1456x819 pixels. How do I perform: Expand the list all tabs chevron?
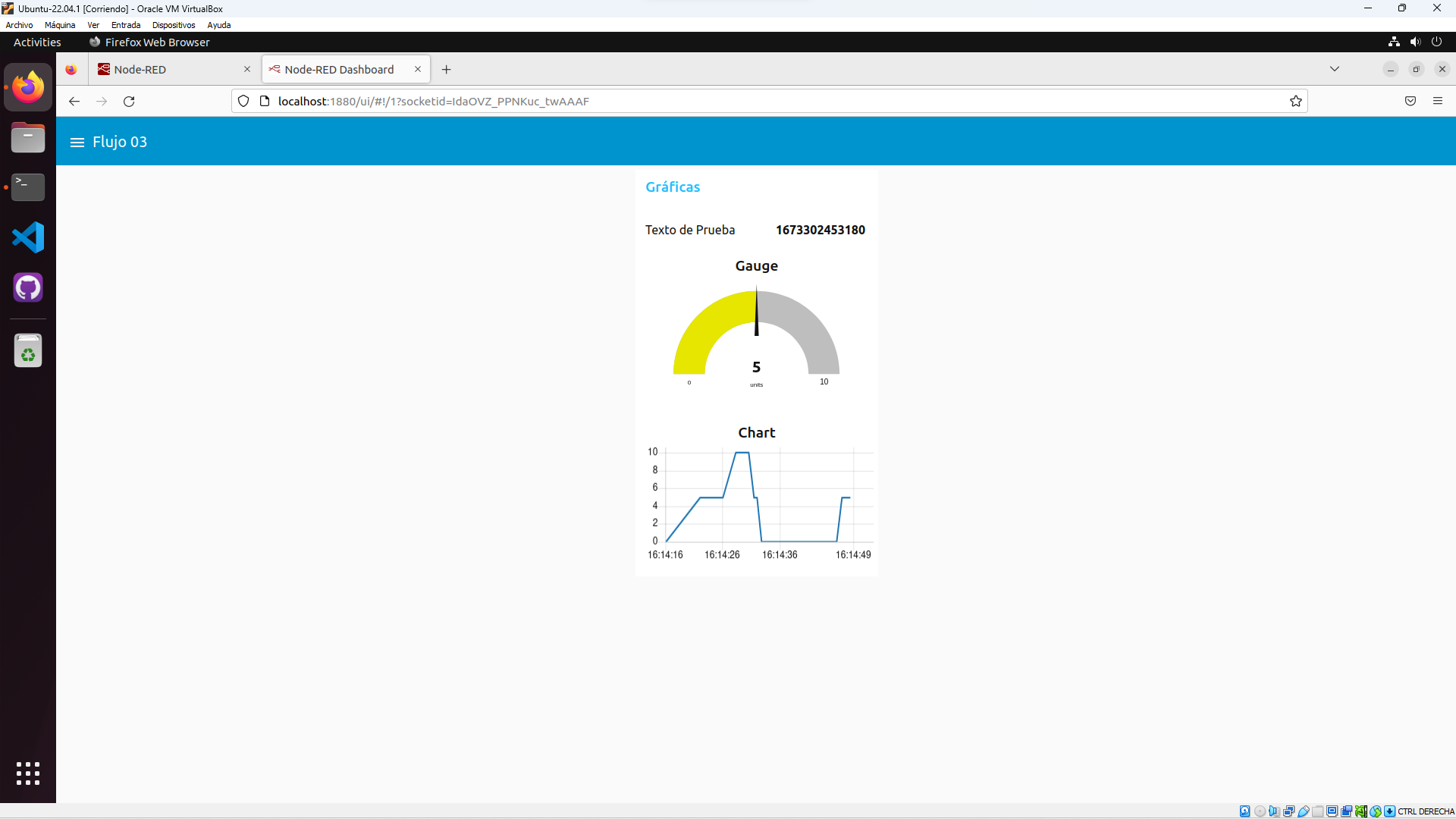pyautogui.click(x=1334, y=69)
